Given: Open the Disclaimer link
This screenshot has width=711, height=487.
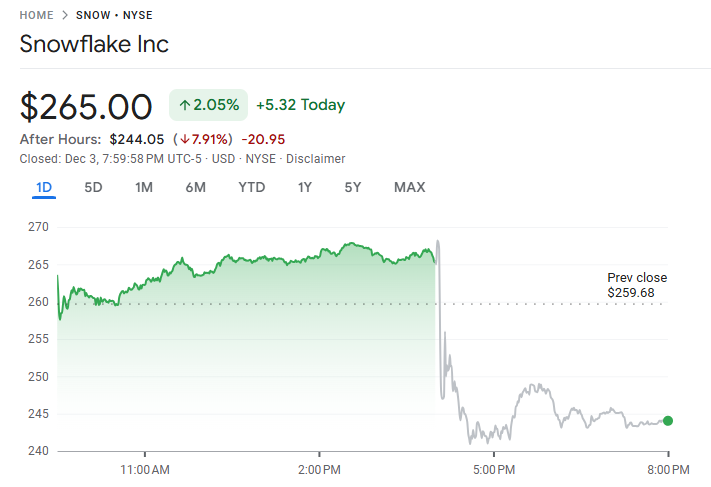Looking at the screenshot, I should click(x=319, y=158).
